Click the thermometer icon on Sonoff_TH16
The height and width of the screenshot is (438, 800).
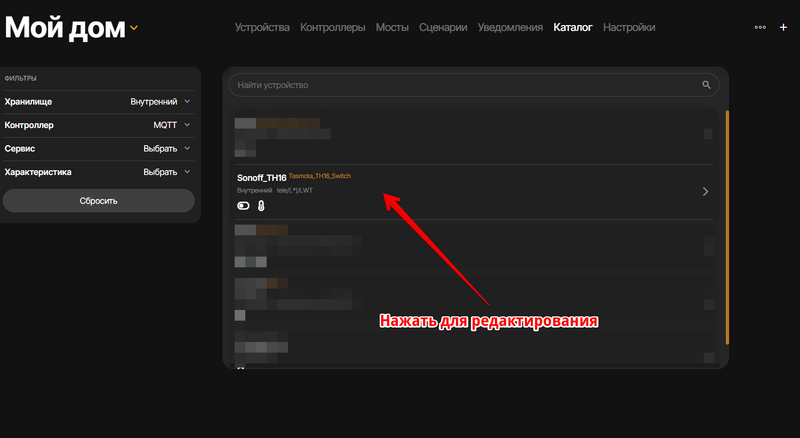point(261,206)
